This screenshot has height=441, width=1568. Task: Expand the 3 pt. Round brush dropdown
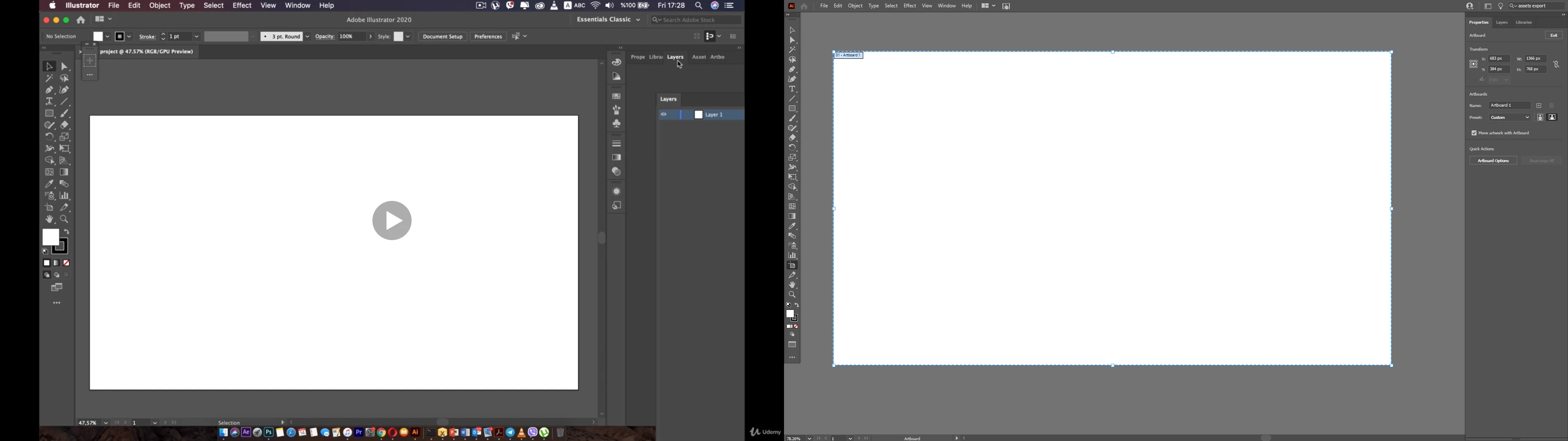(307, 37)
